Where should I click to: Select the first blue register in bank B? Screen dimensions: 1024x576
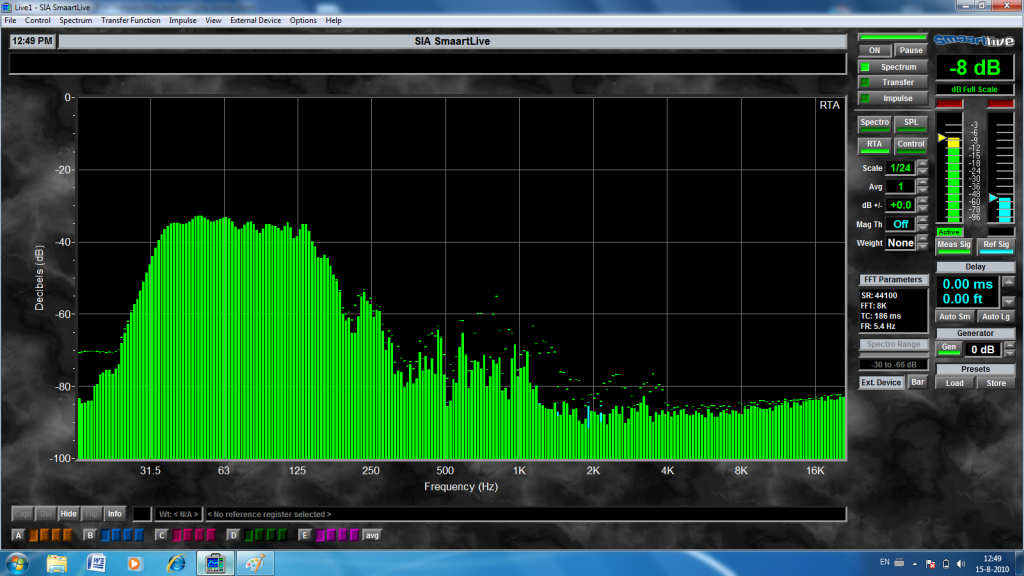point(107,535)
